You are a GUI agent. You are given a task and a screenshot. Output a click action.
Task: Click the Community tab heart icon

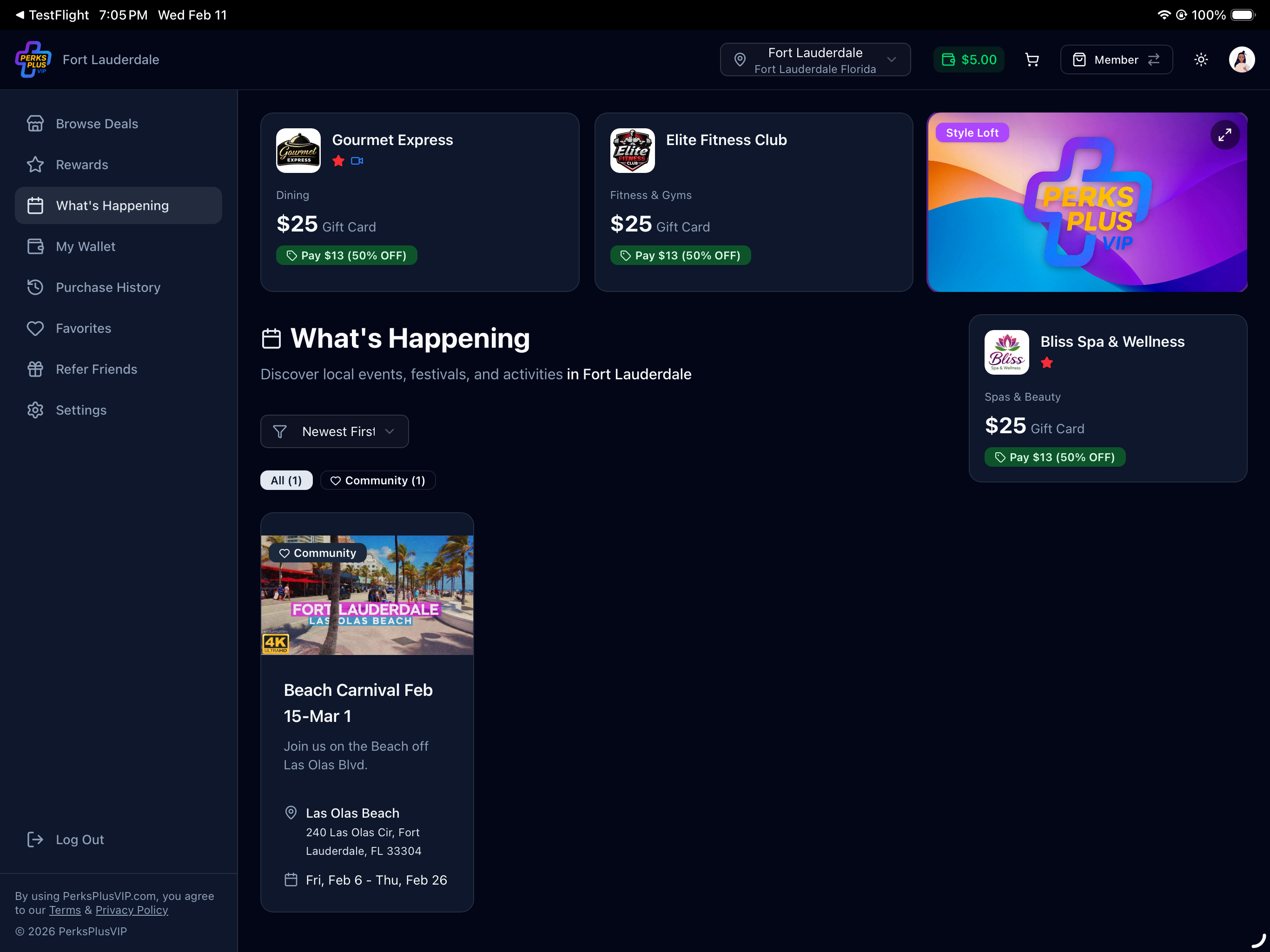[x=335, y=481]
